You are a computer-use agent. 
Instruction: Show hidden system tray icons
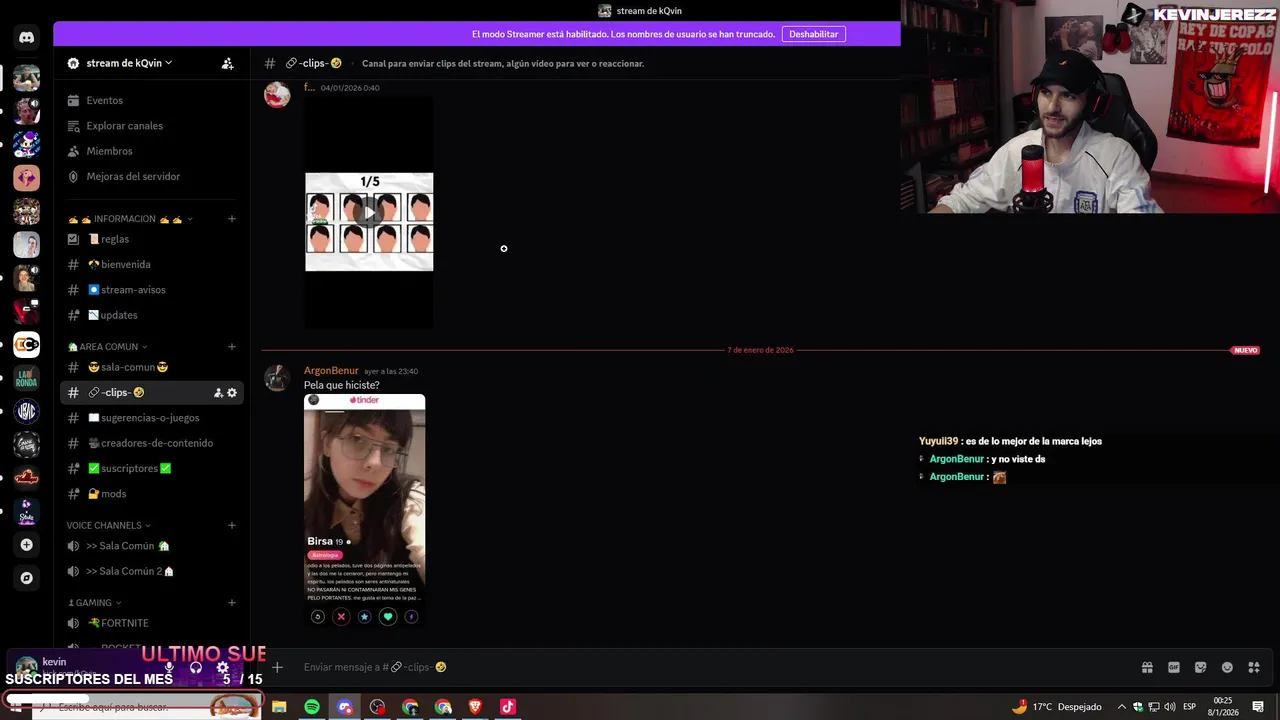pyautogui.click(x=1121, y=707)
